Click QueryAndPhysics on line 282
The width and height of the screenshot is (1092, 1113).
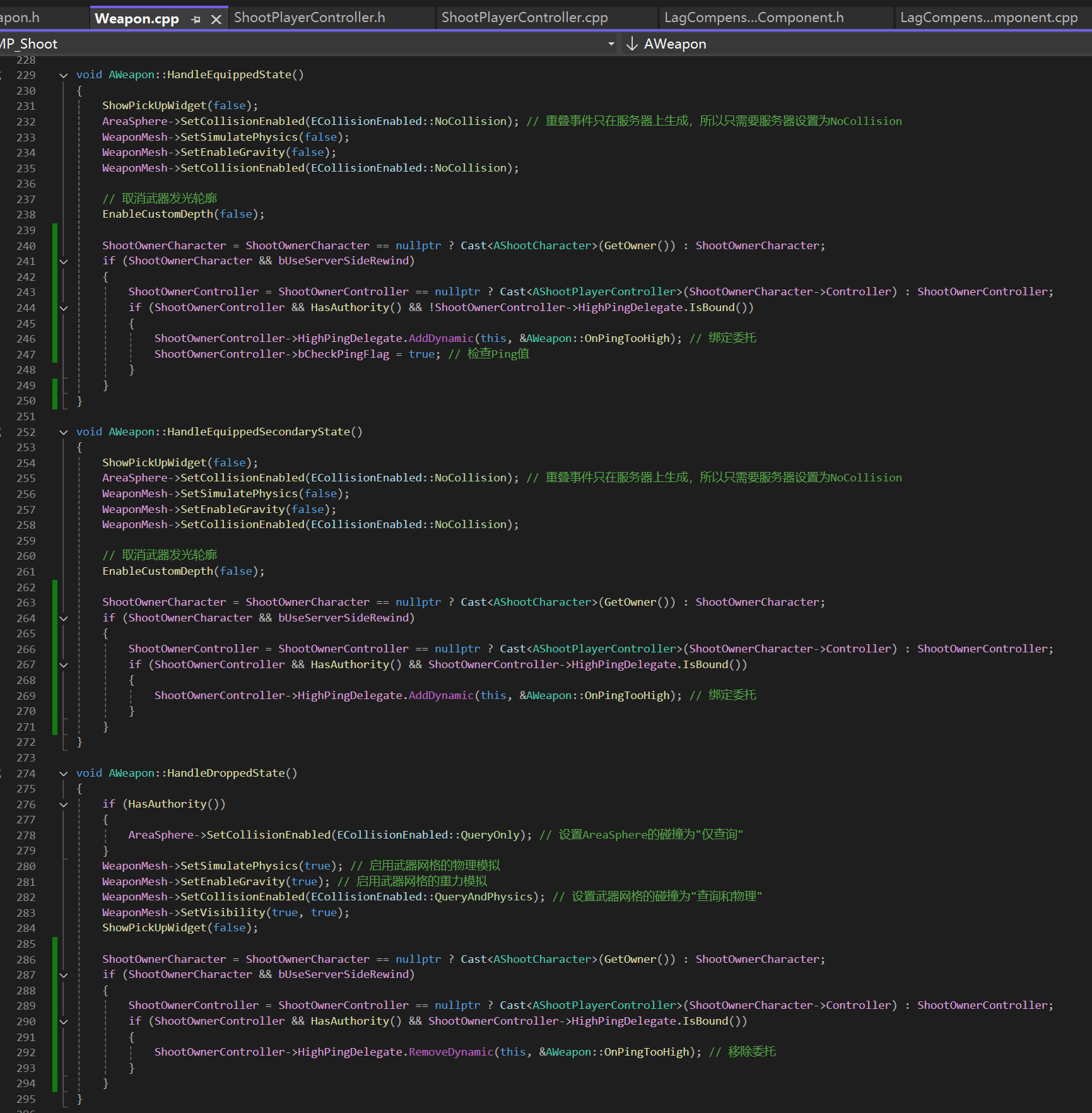(x=484, y=897)
